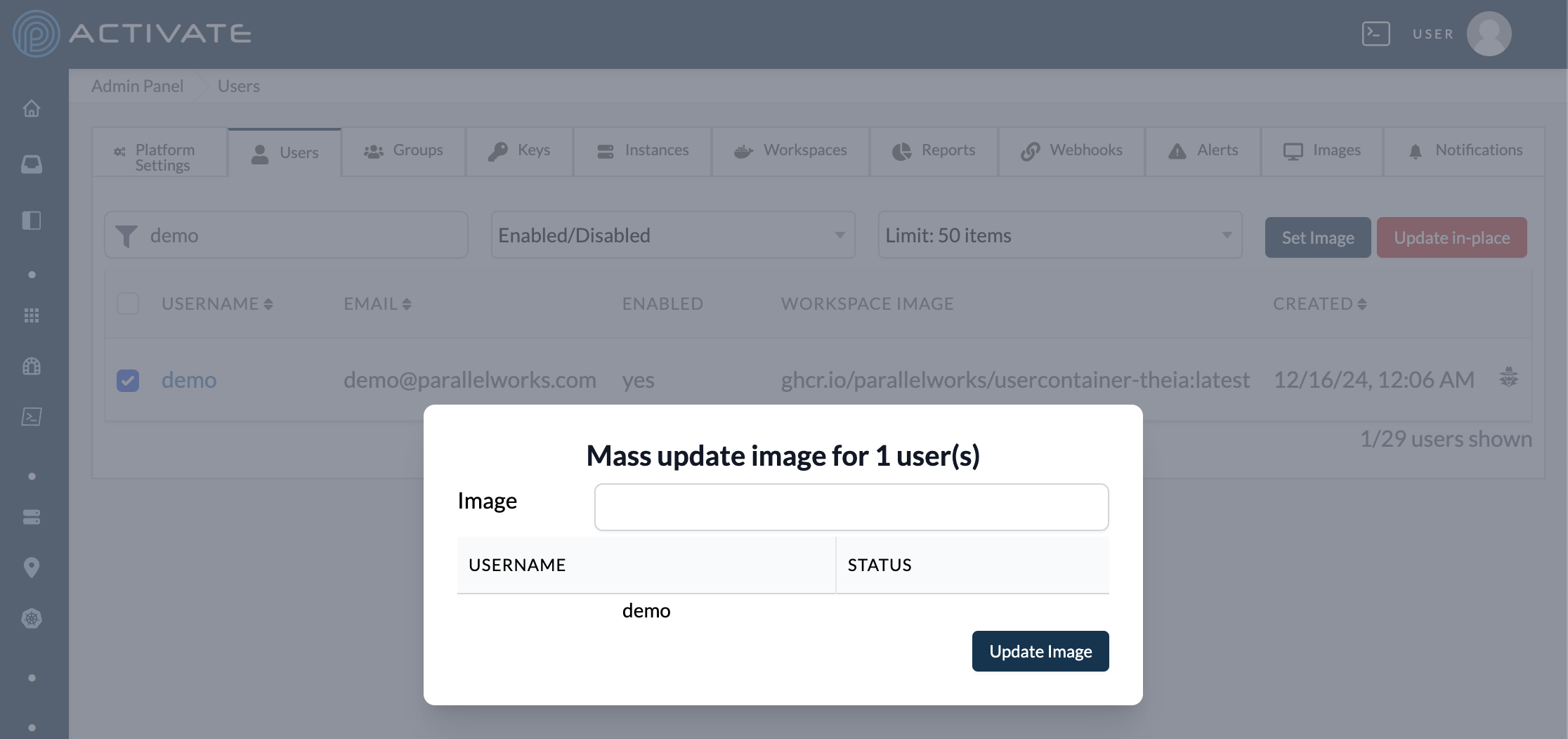This screenshot has width=1568, height=739.
Task: Click the 12/16/24, 12:06 AM date
Action: coord(1374,380)
